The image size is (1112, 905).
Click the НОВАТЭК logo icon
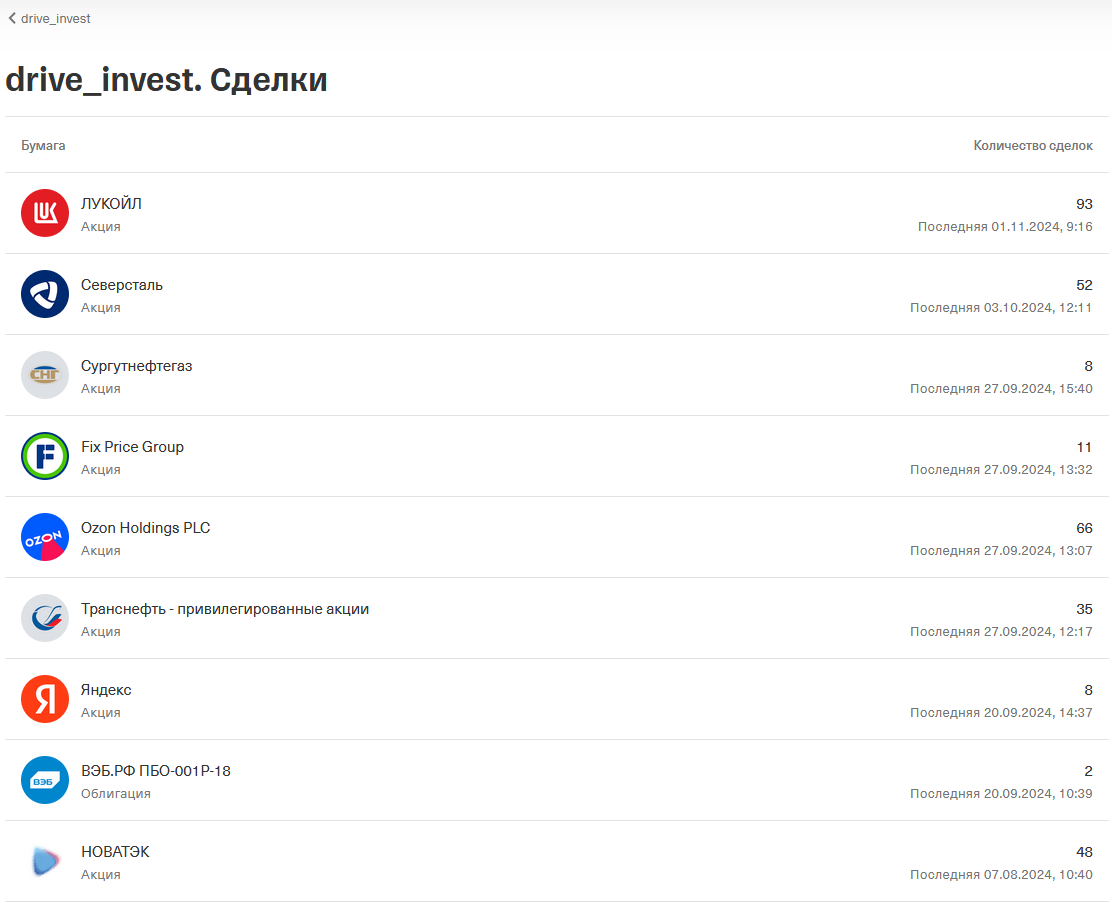(45, 861)
